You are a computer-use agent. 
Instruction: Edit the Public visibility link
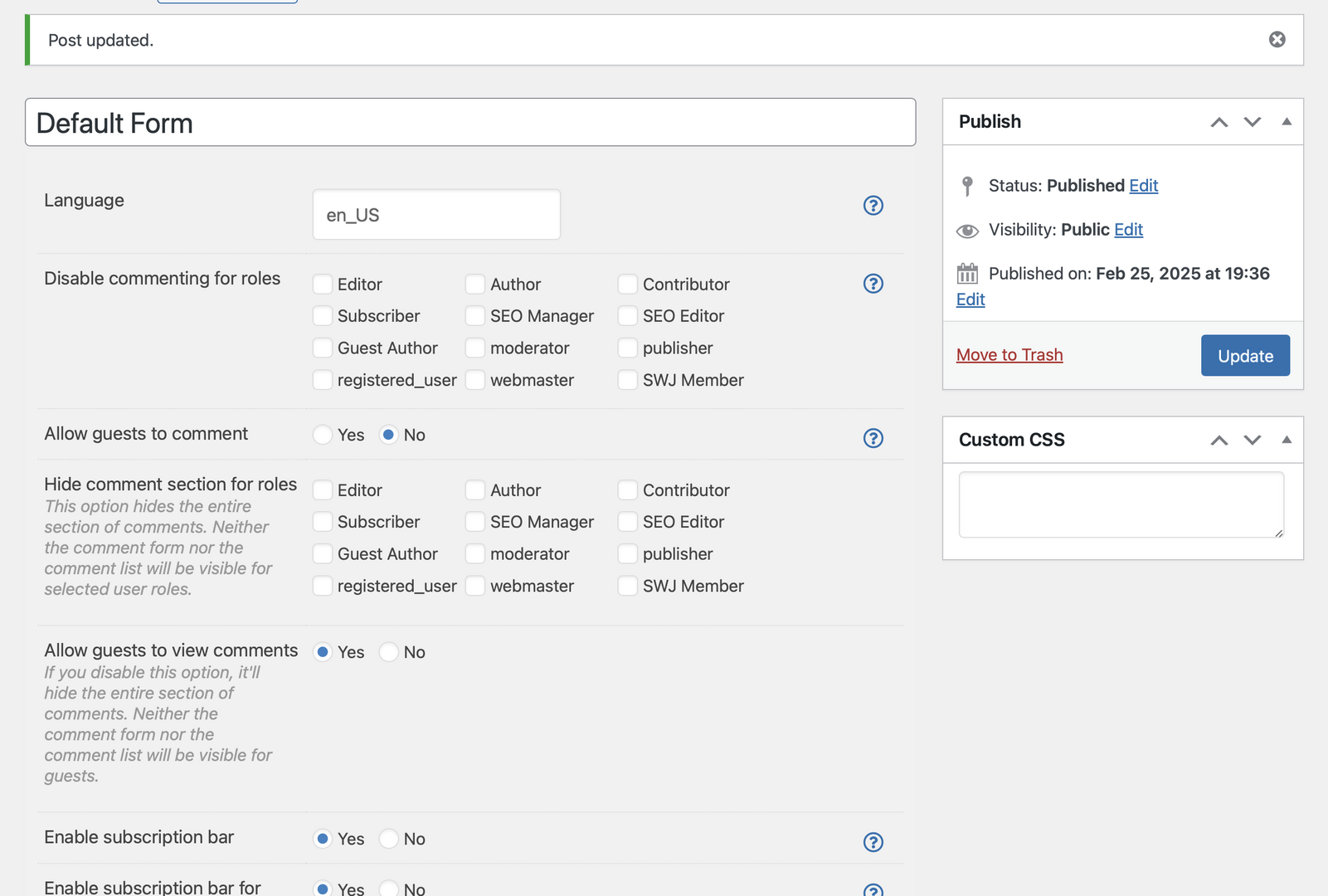click(1128, 230)
